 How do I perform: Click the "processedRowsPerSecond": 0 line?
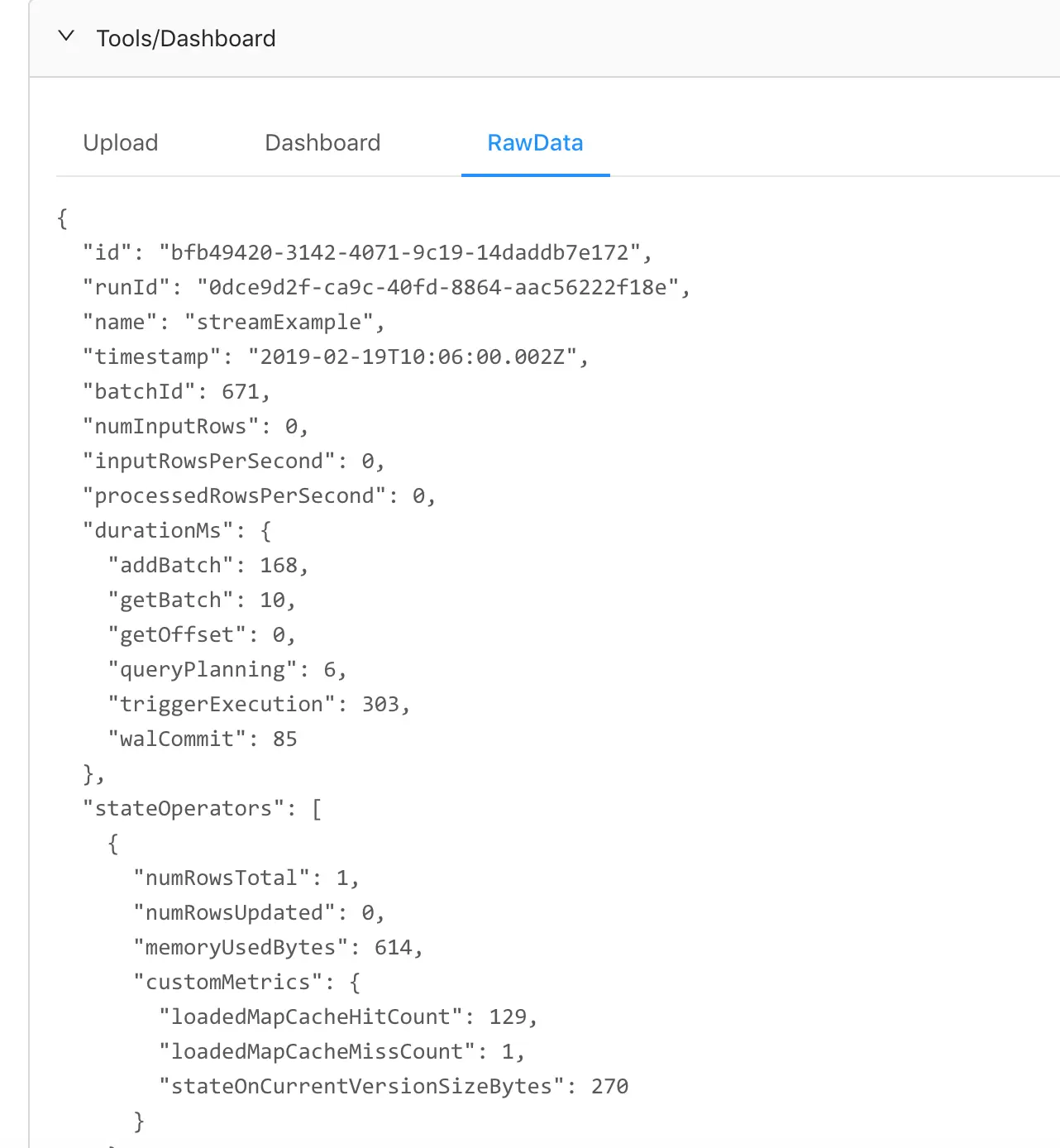tap(259, 495)
